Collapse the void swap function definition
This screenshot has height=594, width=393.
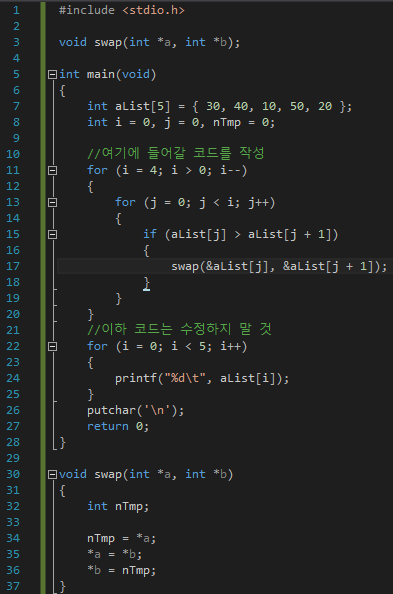coord(52,474)
